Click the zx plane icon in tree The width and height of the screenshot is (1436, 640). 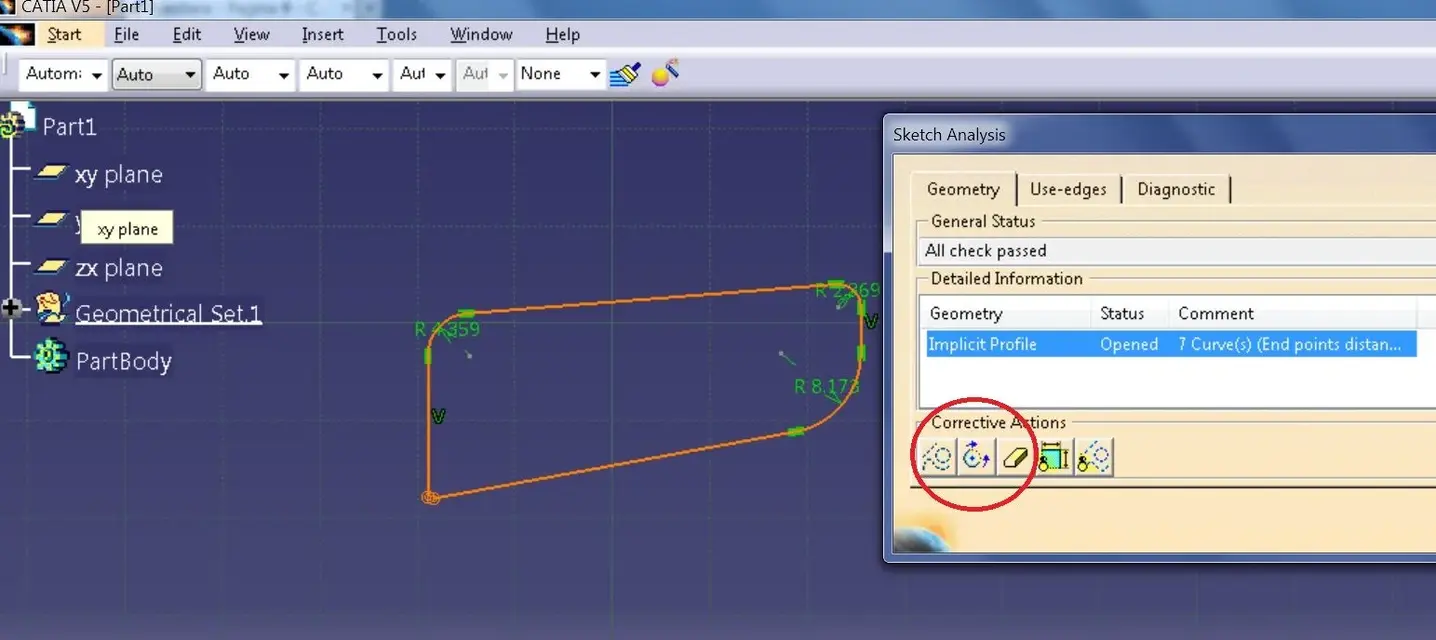pos(48,267)
